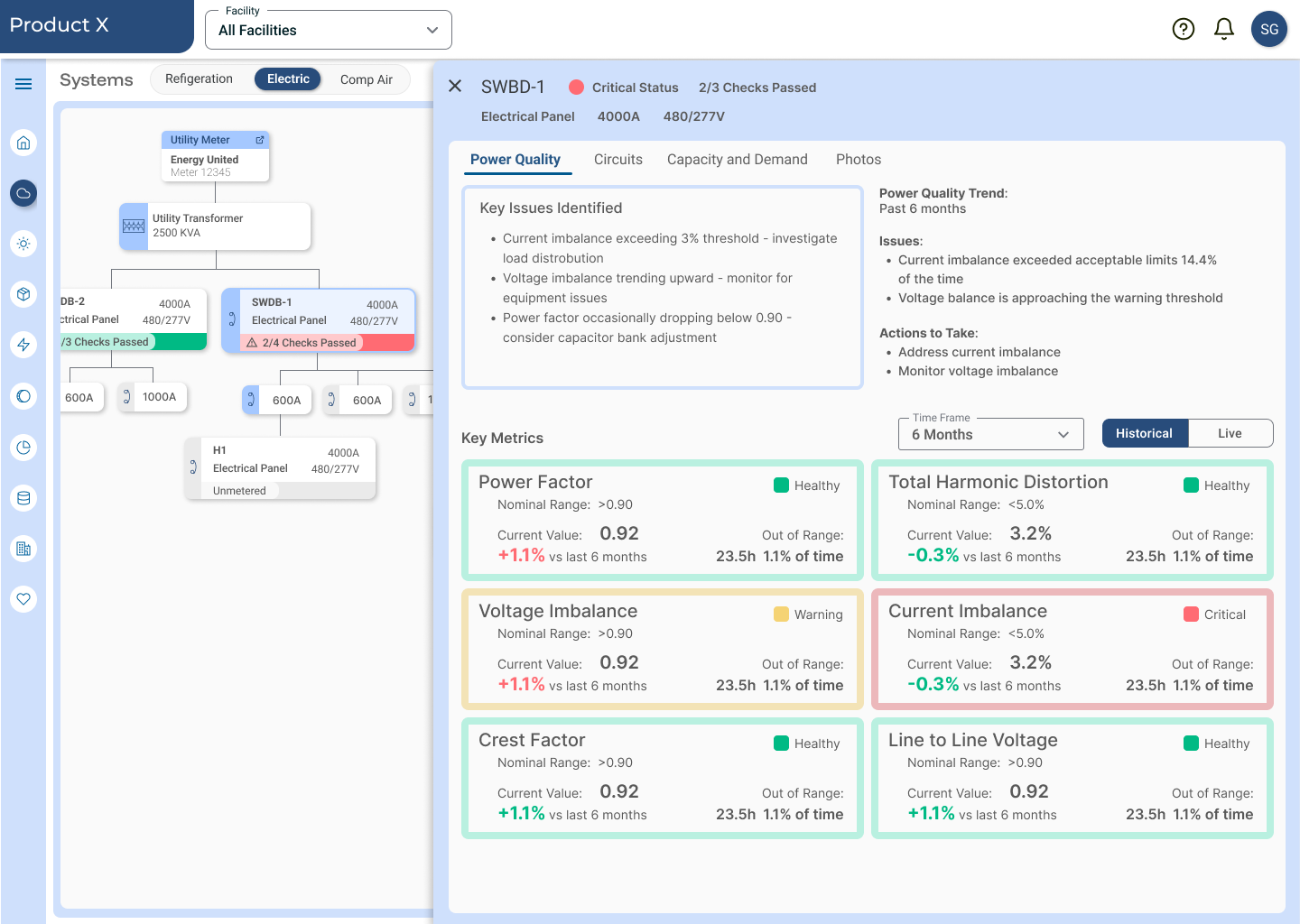Click Power Factor green Healthy swatch
The image size is (1300, 924).
(x=781, y=485)
